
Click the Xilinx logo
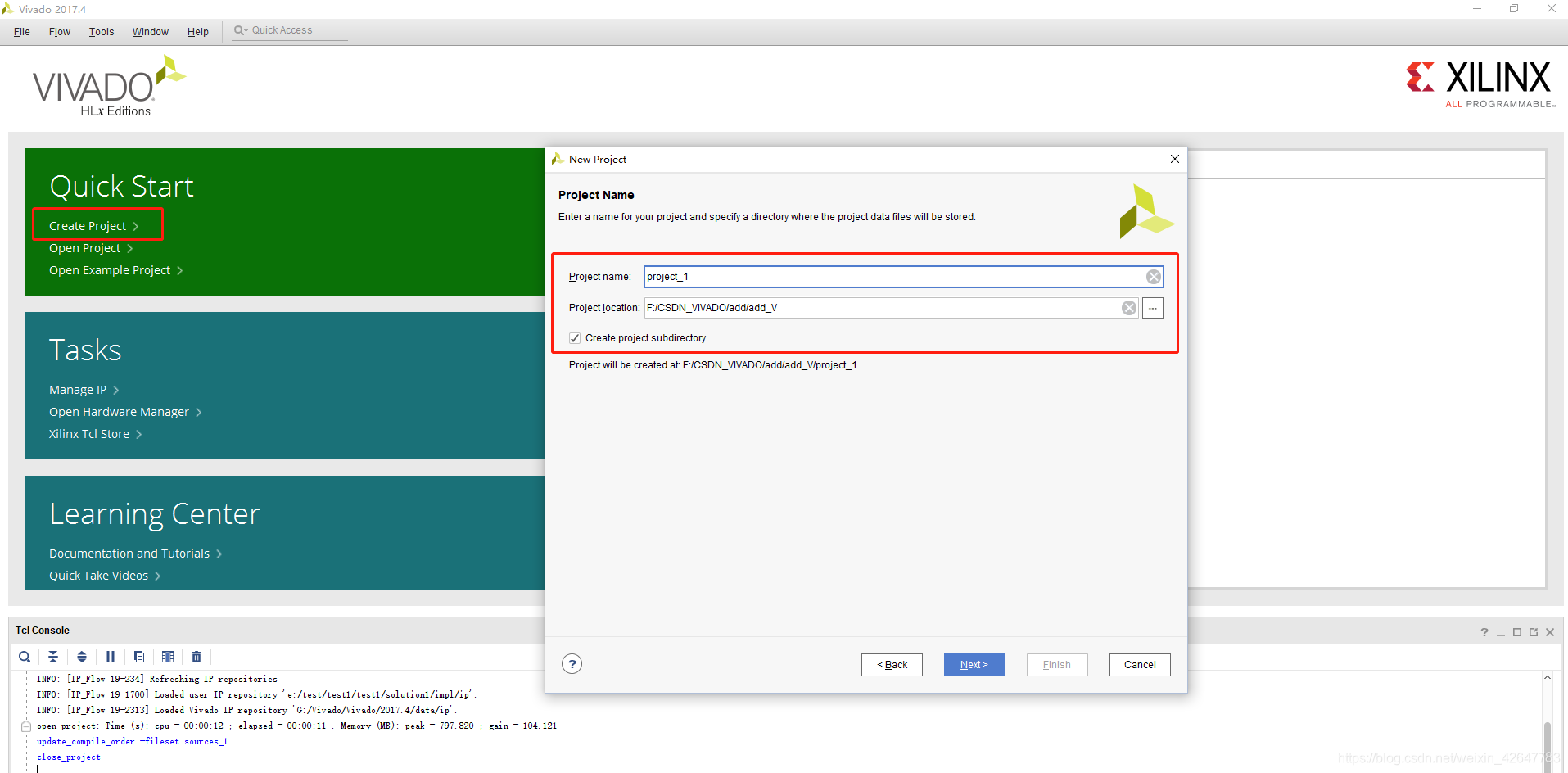[x=1480, y=84]
